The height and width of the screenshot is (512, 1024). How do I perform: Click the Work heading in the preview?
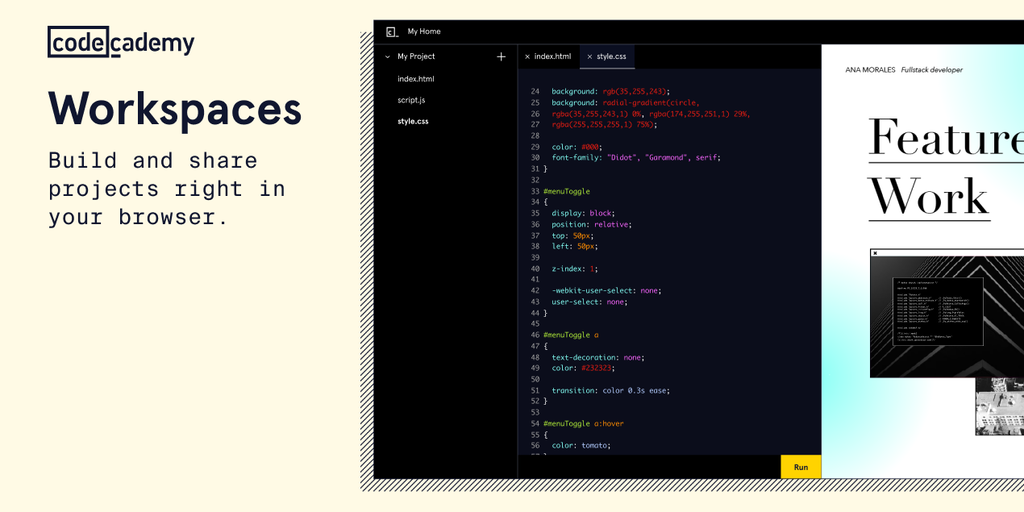[x=929, y=196]
